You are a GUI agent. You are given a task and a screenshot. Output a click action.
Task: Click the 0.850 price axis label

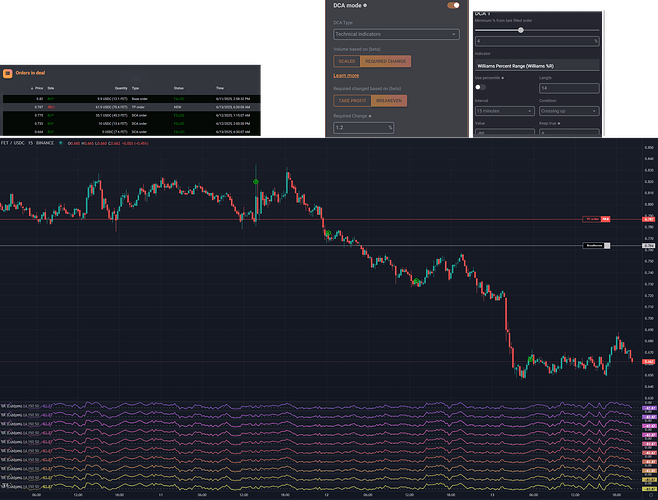tap(649, 148)
